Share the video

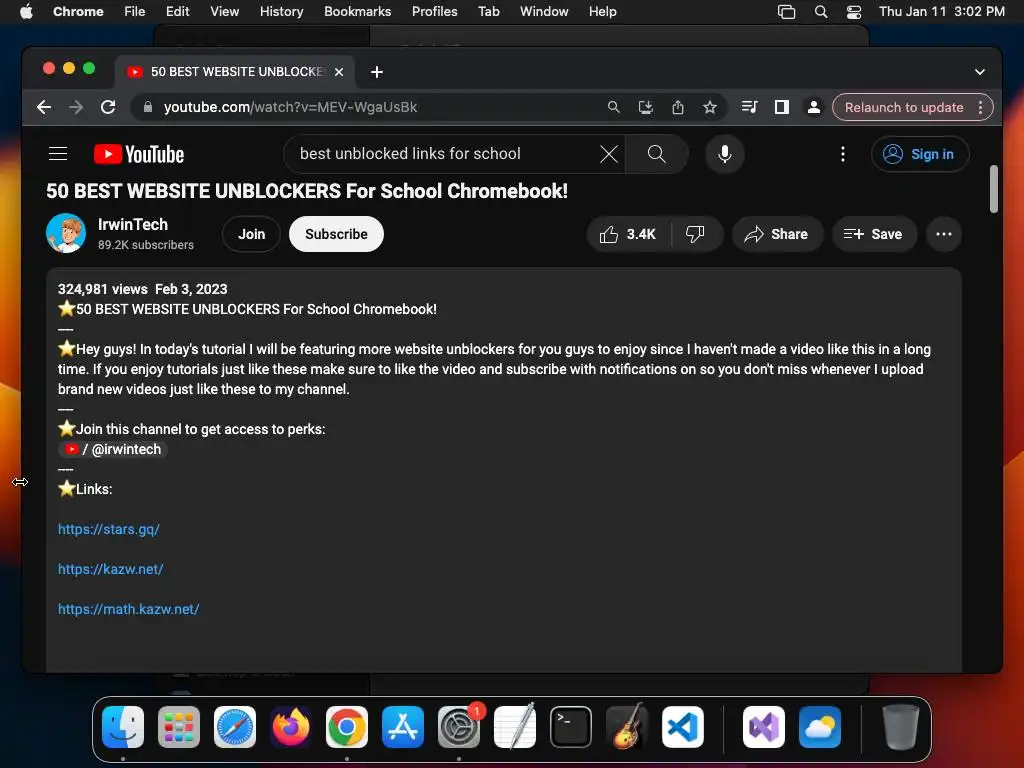(777, 234)
